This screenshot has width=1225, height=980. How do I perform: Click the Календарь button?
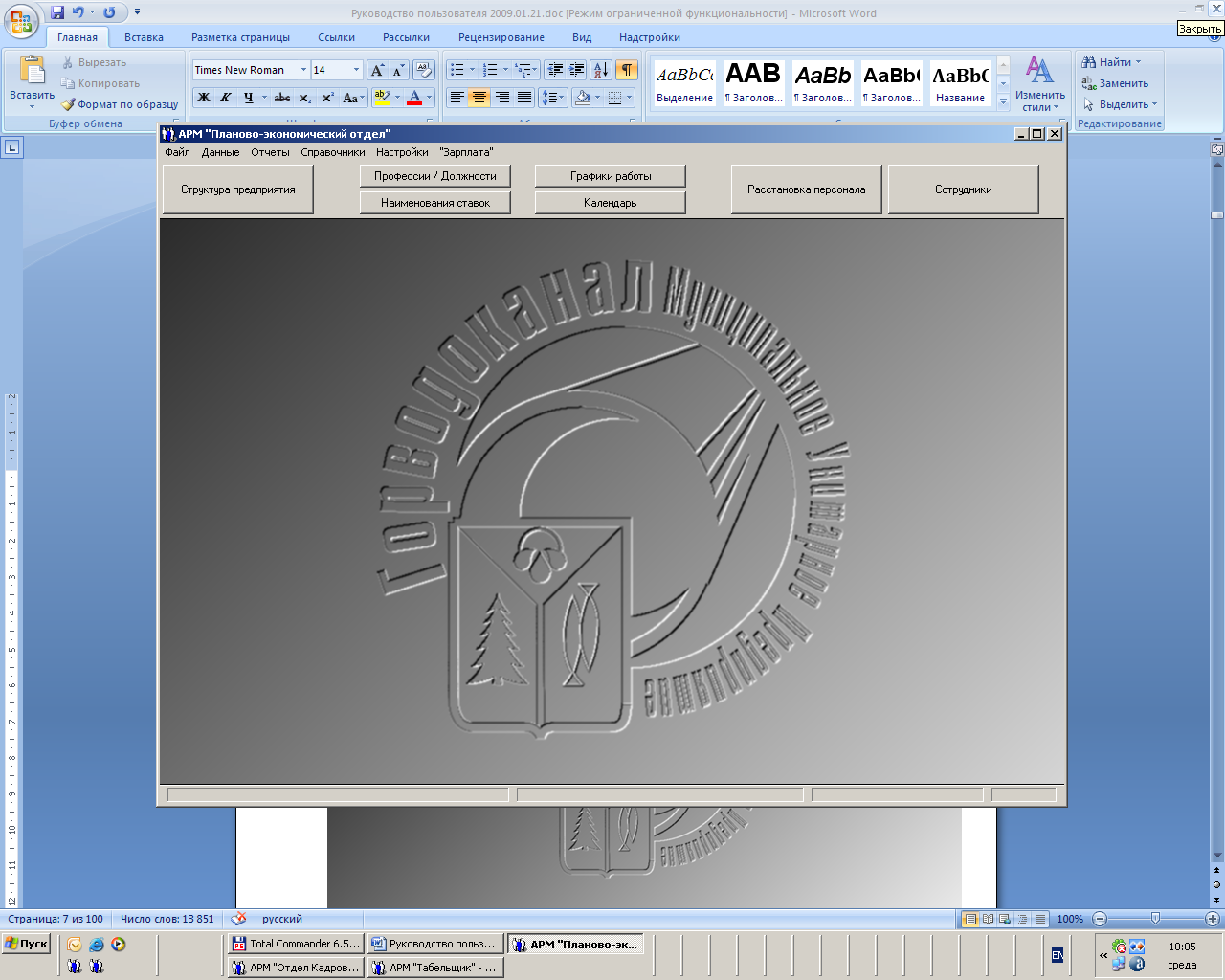click(x=611, y=203)
